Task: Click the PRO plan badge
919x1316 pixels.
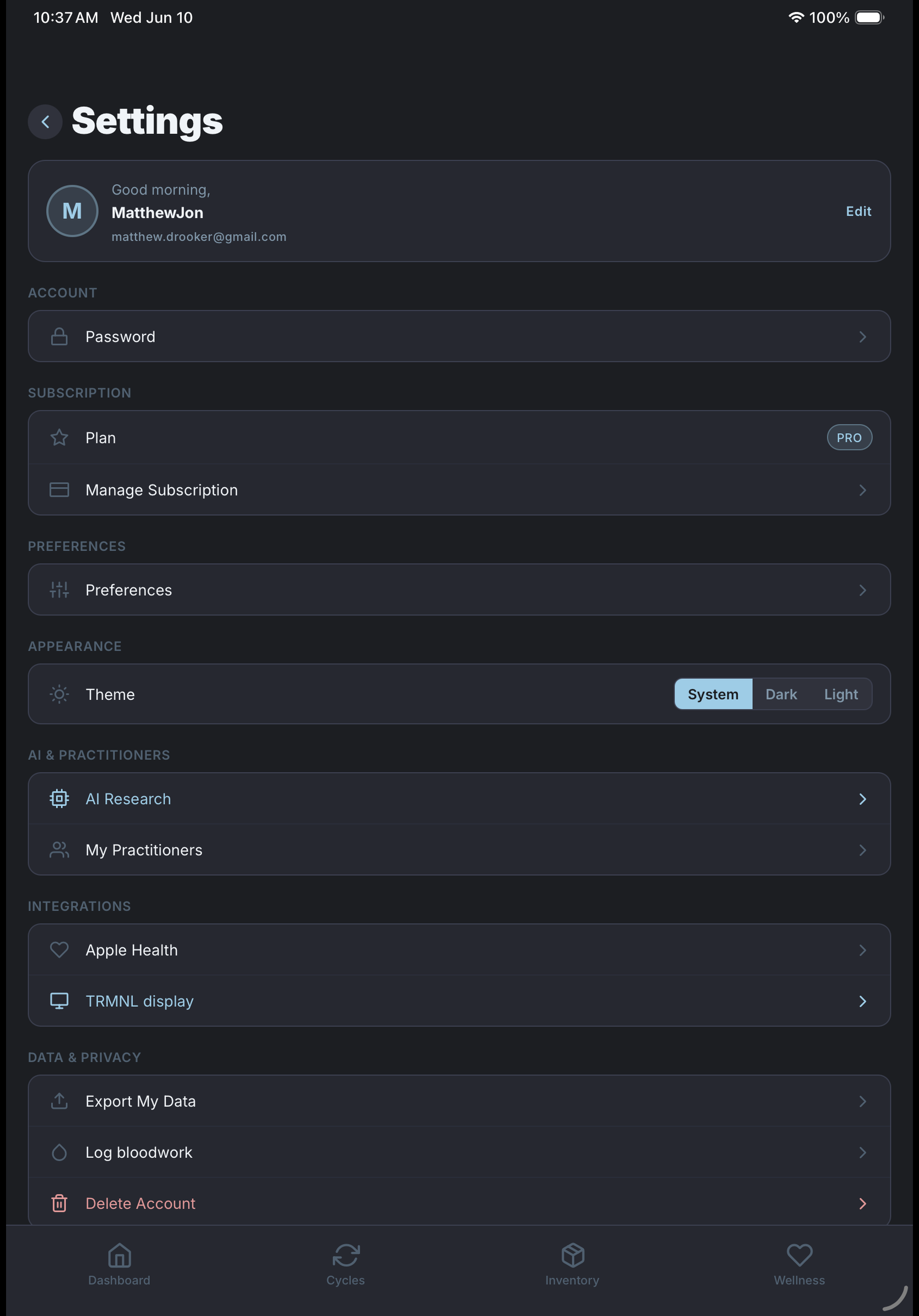Action: pyautogui.click(x=849, y=438)
